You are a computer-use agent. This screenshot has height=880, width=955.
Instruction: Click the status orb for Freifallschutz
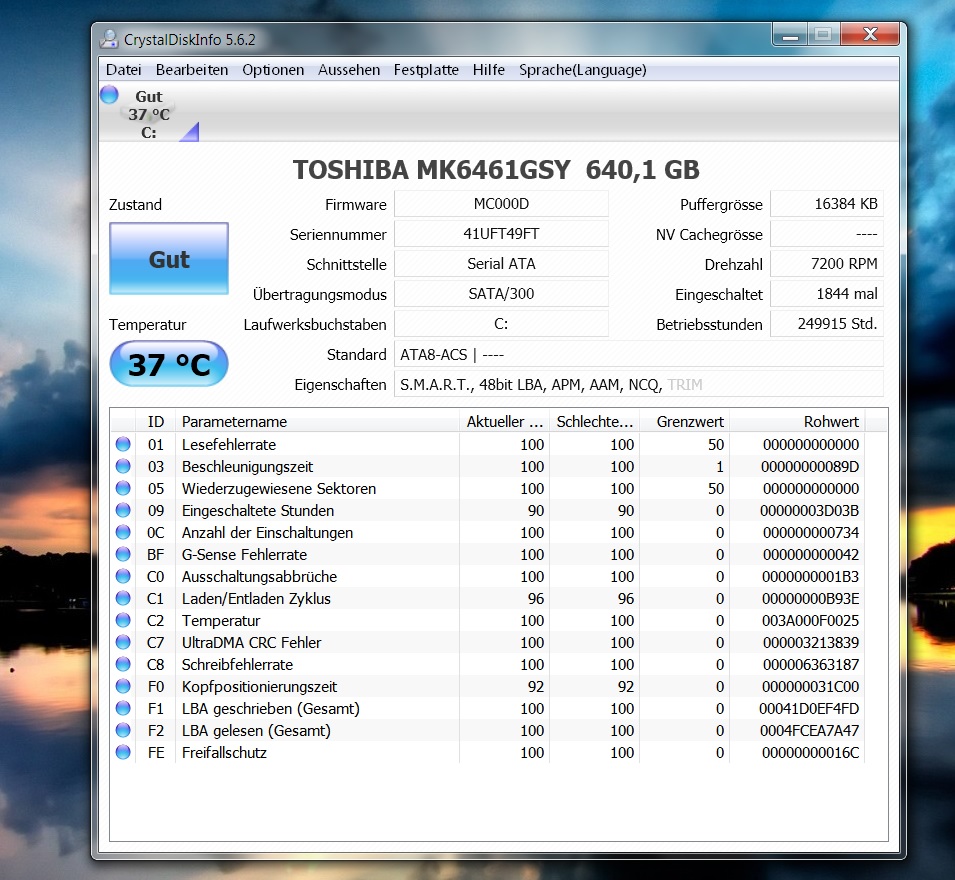123,752
